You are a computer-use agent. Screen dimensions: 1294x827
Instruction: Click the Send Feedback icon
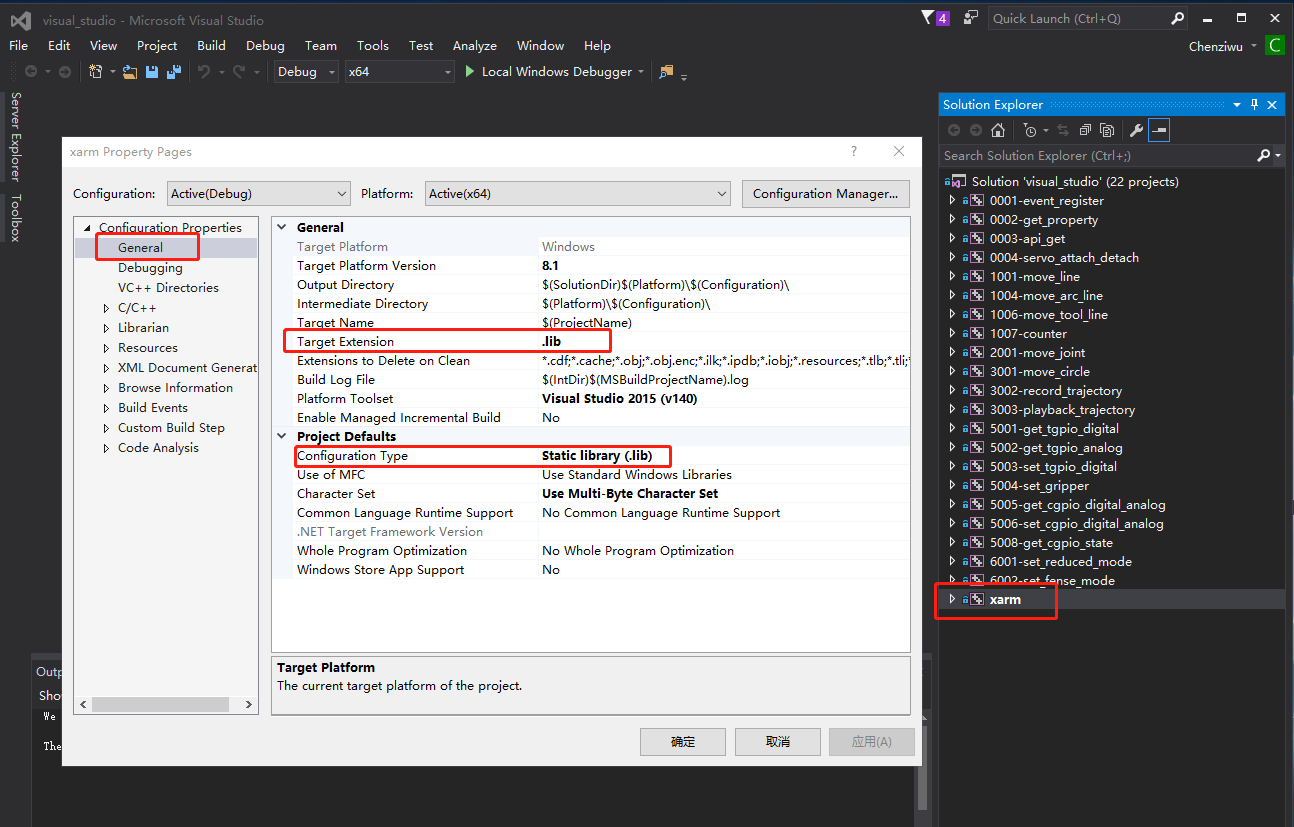coord(970,18)
